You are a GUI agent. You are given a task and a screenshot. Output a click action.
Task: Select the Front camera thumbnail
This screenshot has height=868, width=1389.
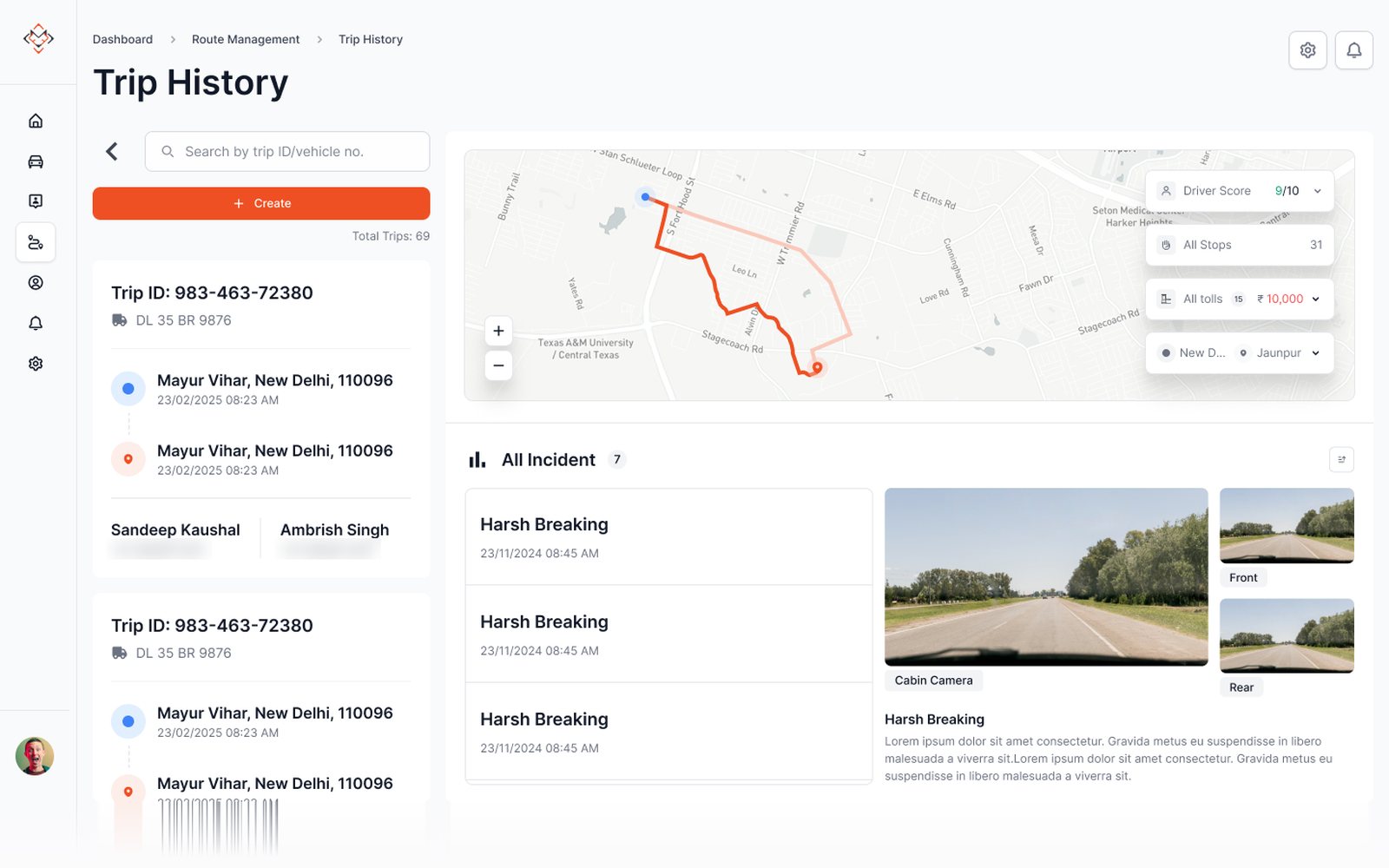pos(1287,525)
